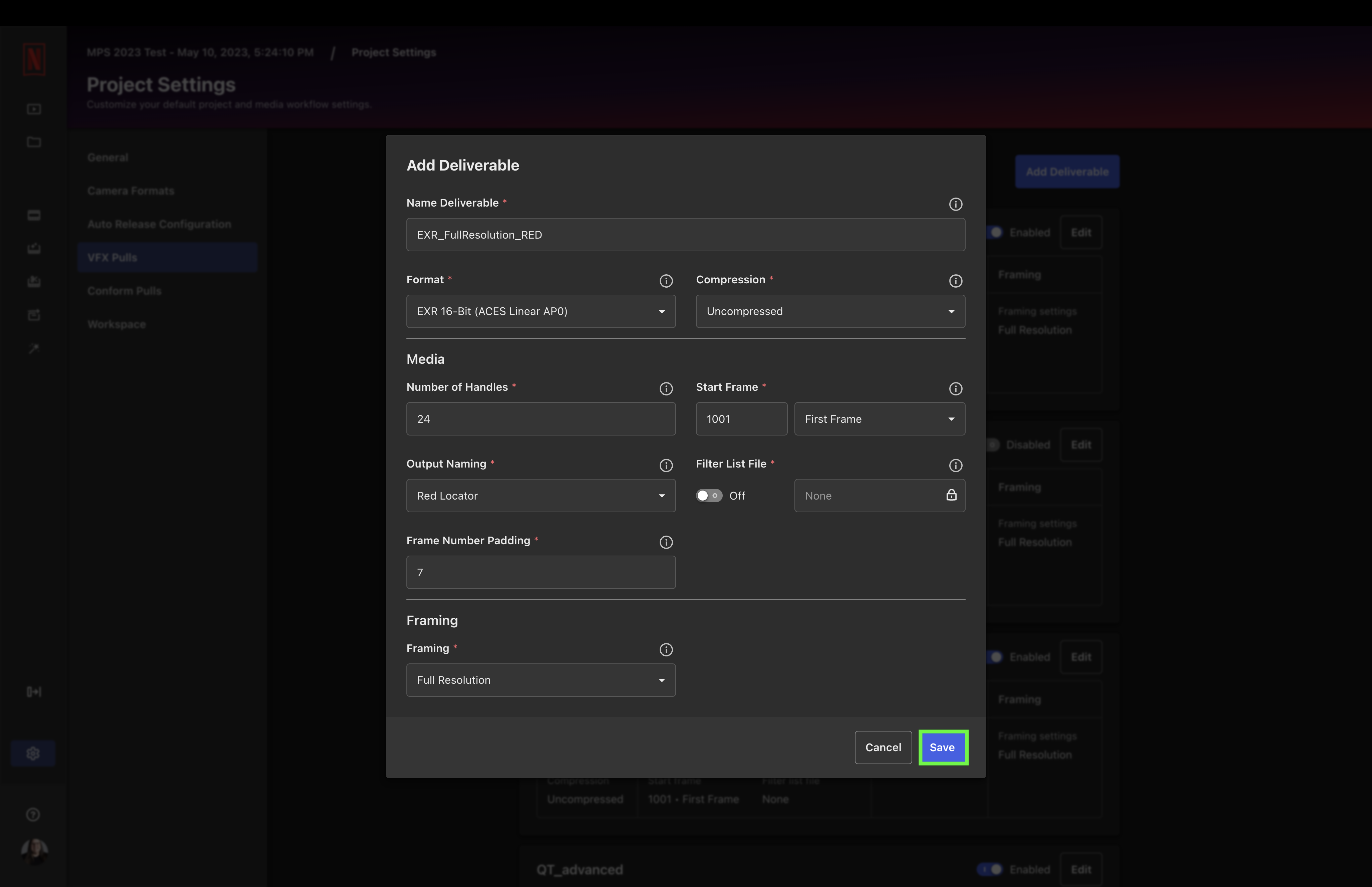Open the Workspace settings tab
The width and height of the screenshot is (1372, 887).
point(117,324)
